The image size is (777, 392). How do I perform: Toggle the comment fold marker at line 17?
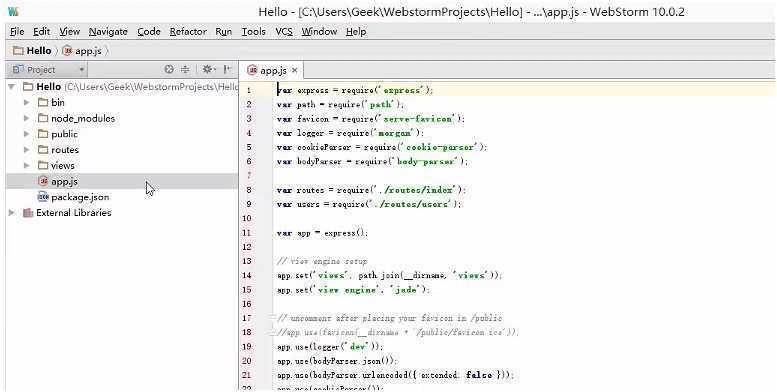(273, 318)
